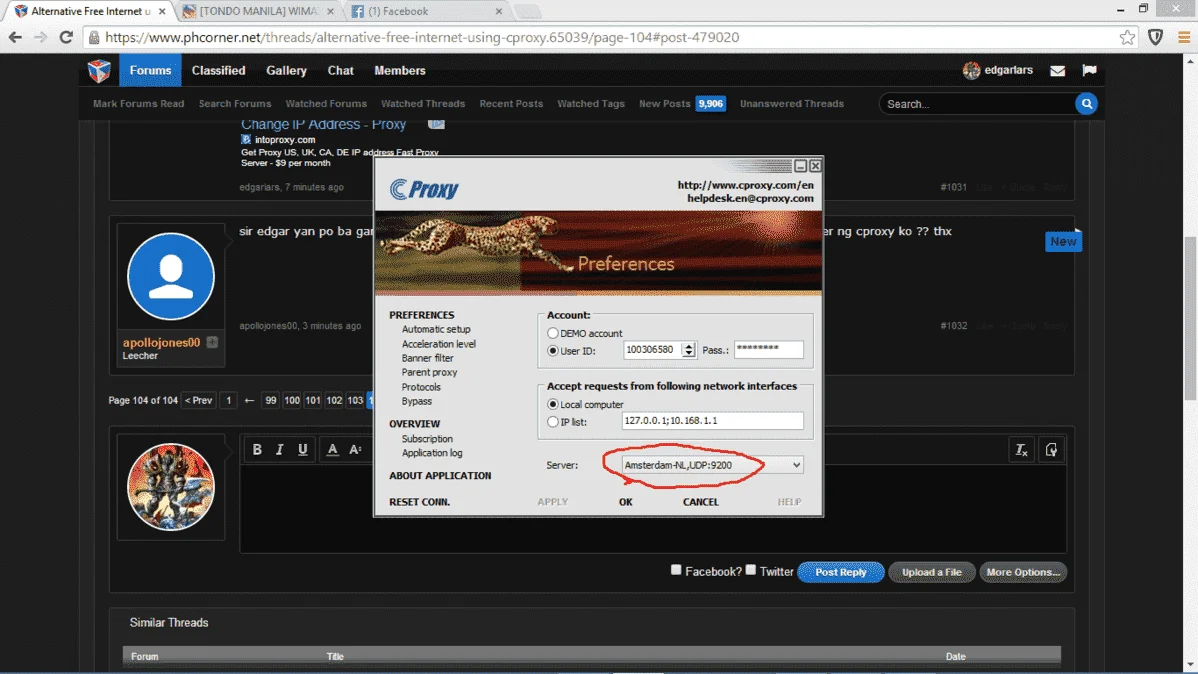Screen dimensions: 1198x674
Task: Open cproxy.com website link
Action: click(x=745, y=185)
